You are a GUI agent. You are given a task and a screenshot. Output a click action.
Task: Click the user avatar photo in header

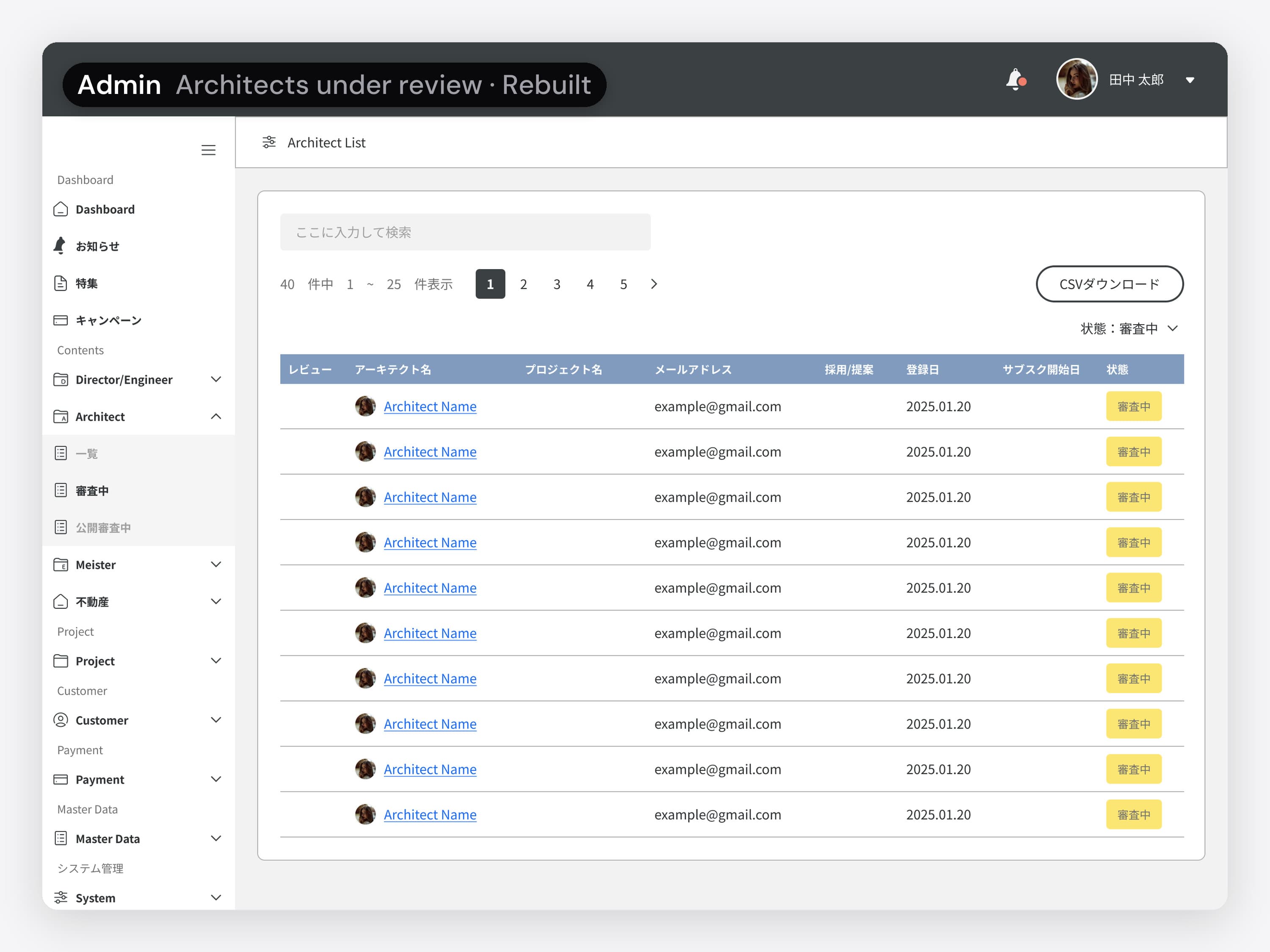coord(1077,79)
